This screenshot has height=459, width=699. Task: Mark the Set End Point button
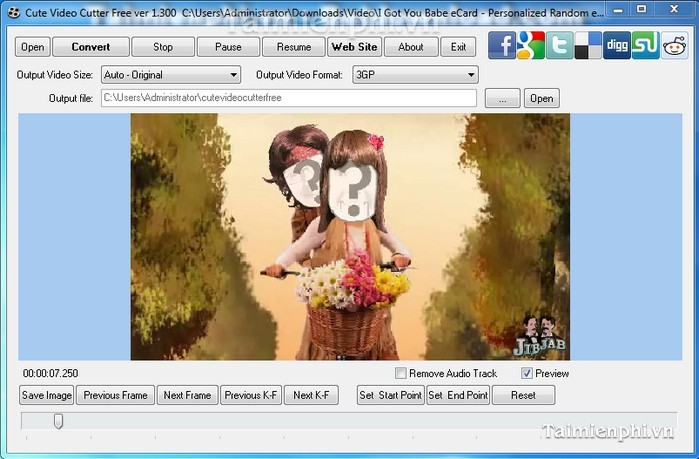coord(458,395)
